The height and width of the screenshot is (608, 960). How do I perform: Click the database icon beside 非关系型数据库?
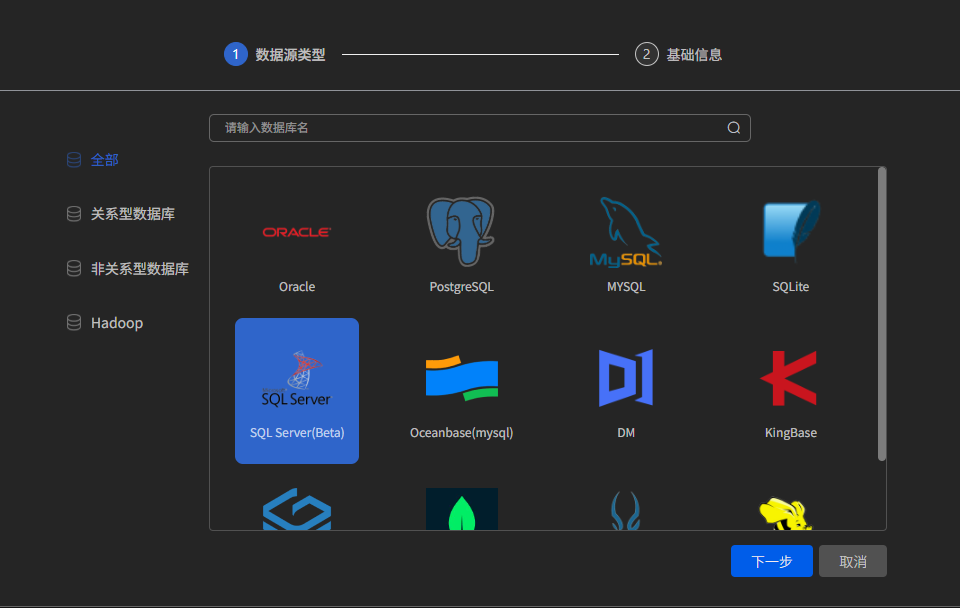point(73,268)
